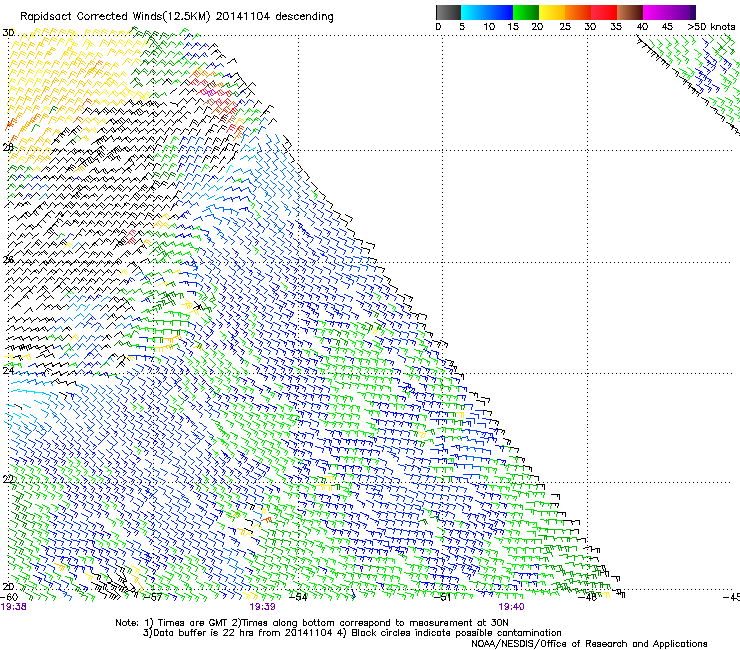740x650 pixels.
Task: Click the '26' latitude axis label
Action: click(8, 260)
